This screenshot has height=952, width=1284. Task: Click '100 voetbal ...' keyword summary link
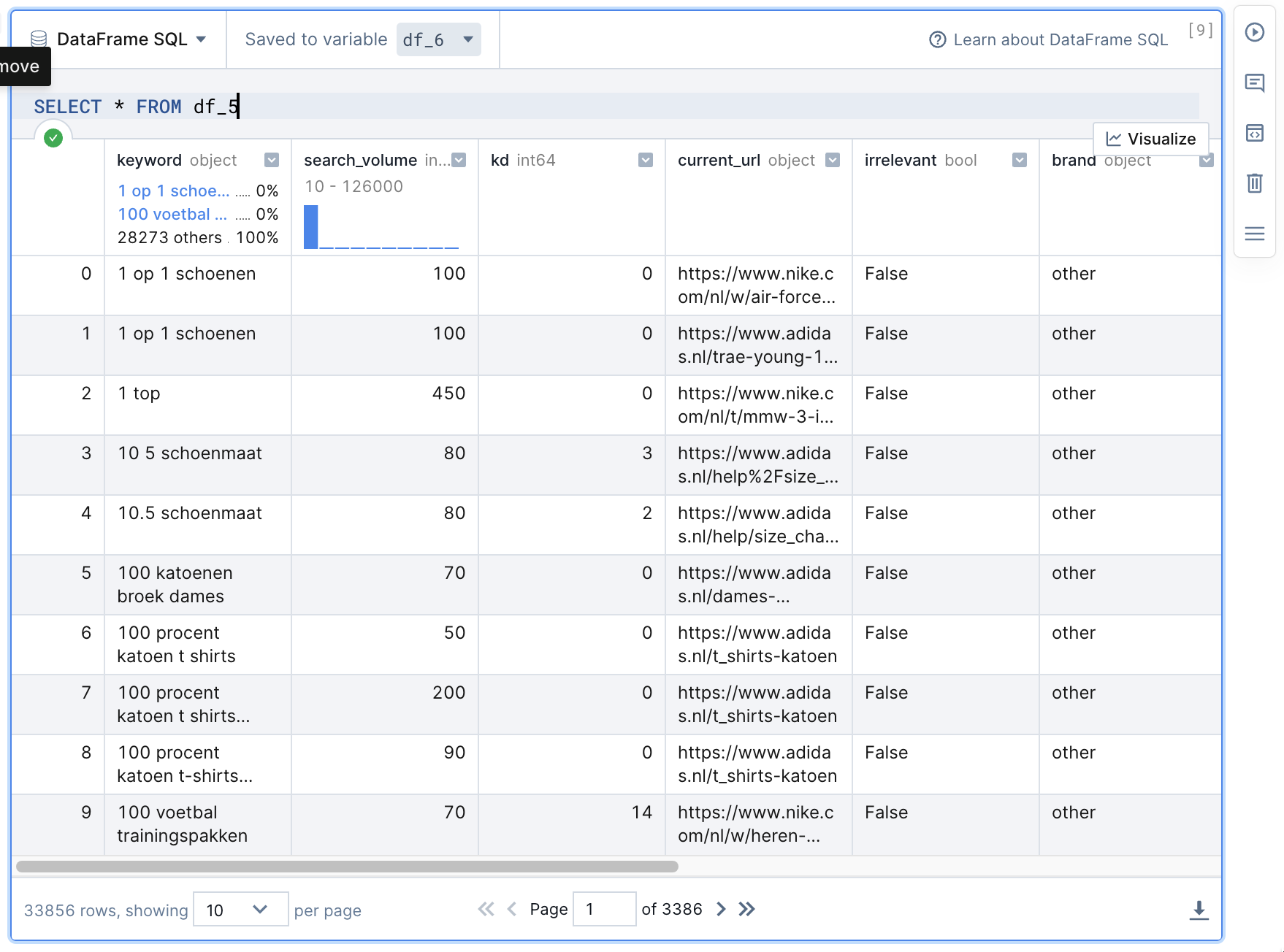click(x=172, y=214)
